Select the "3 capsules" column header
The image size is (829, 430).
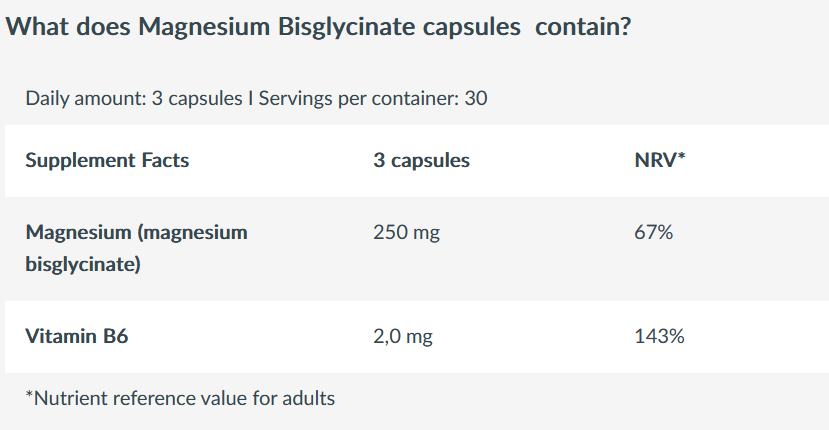tap(421, 160)
